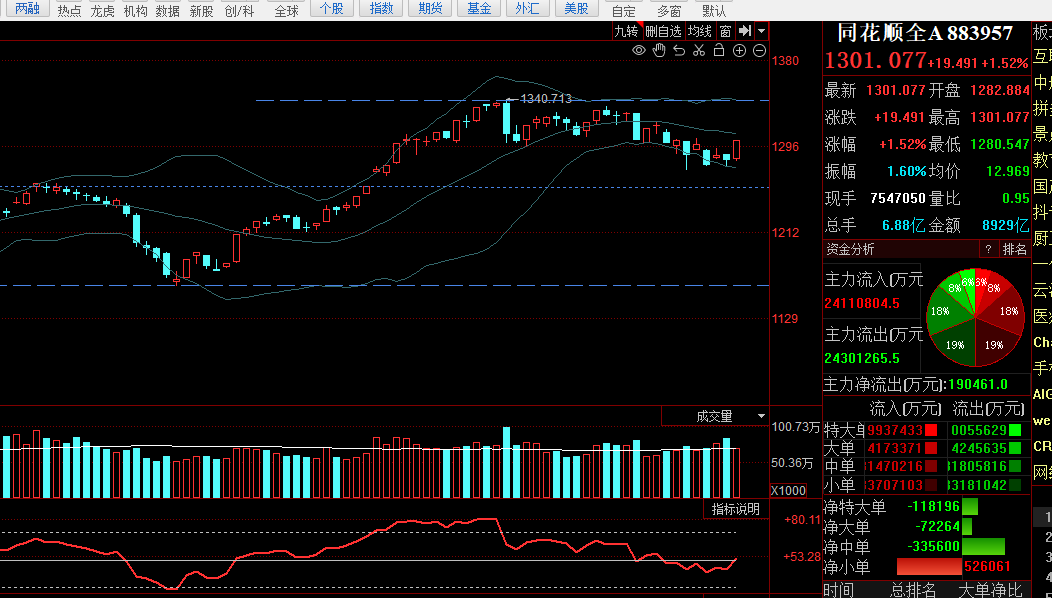Click the 金额 value 8929亿
Image resolution: width=1052 pixels, height=598 pixels.
click(1006, 226)
